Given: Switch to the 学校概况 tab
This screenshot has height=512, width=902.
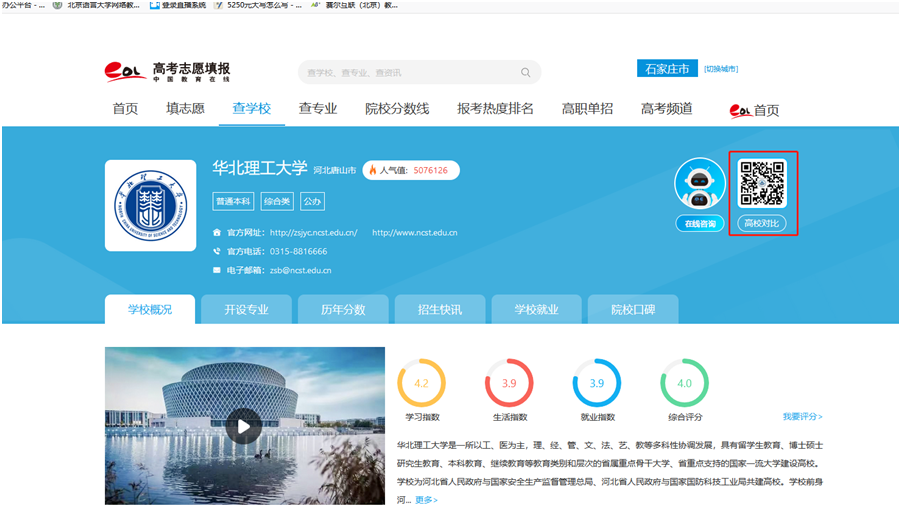Looking at the screenshot, I should point(150,310).
